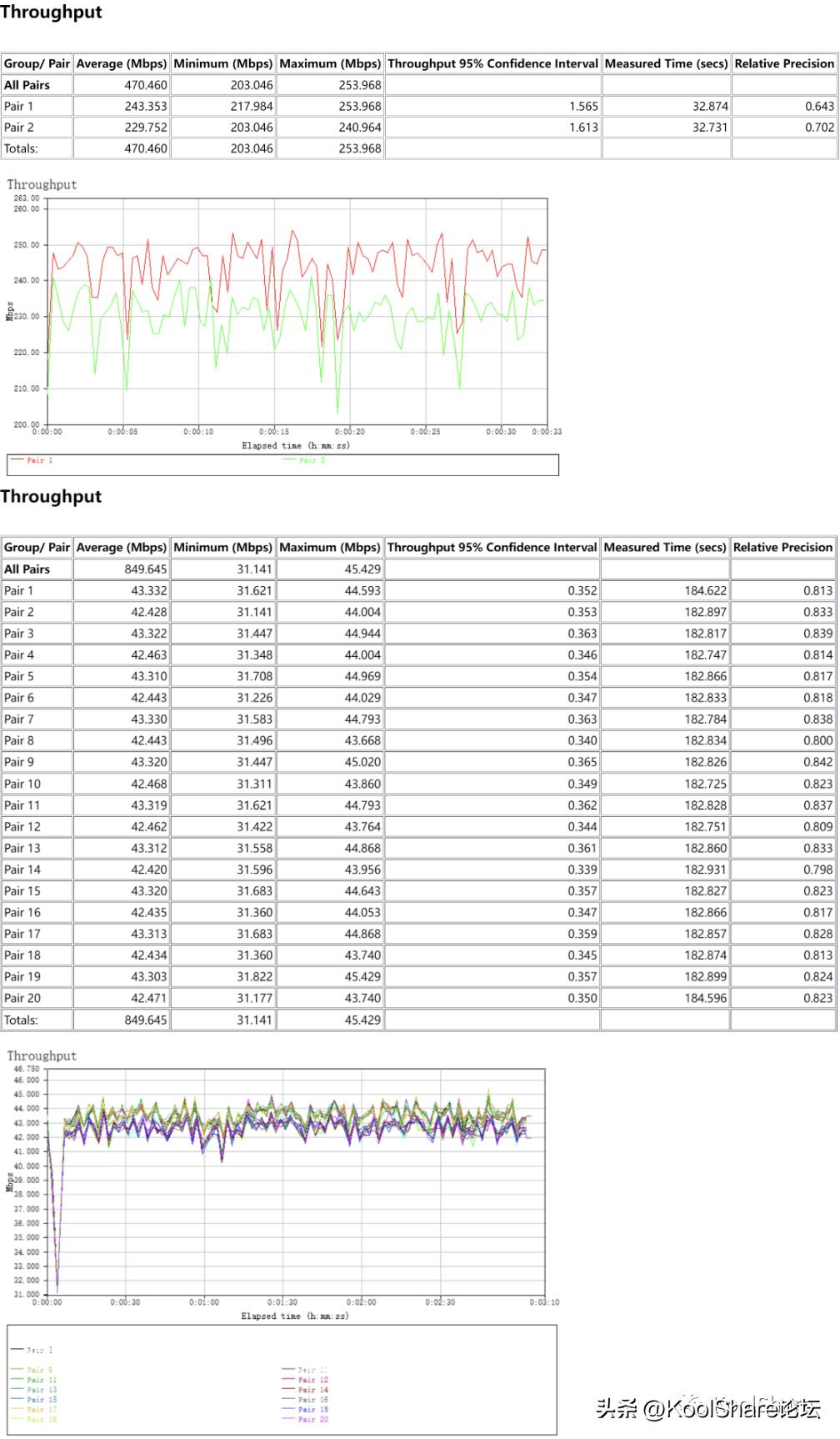
Task: Click the Pair 10 measured time 182.725
Action: pyautogui.click(x=706, y=784)
